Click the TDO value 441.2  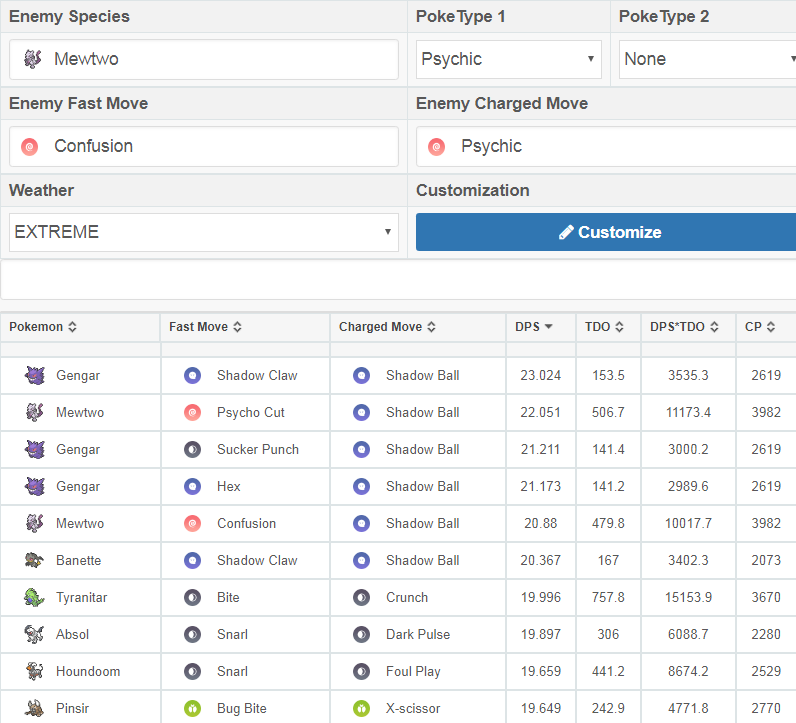click(x=608, y=672)
